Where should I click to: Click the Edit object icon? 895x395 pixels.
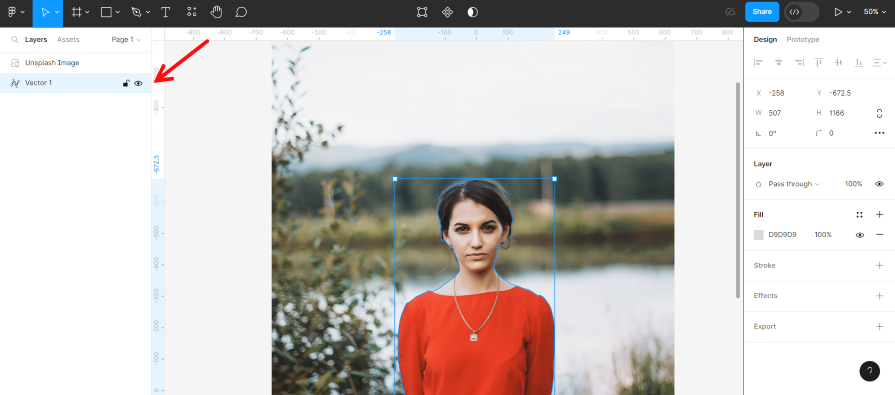click(x=422, y=12)
